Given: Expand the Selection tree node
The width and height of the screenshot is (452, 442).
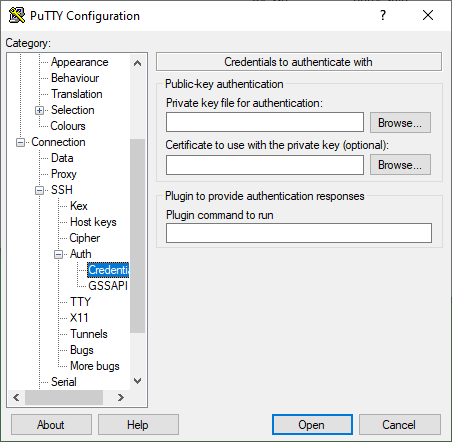Looking at the screenshot, I should 39,110.
